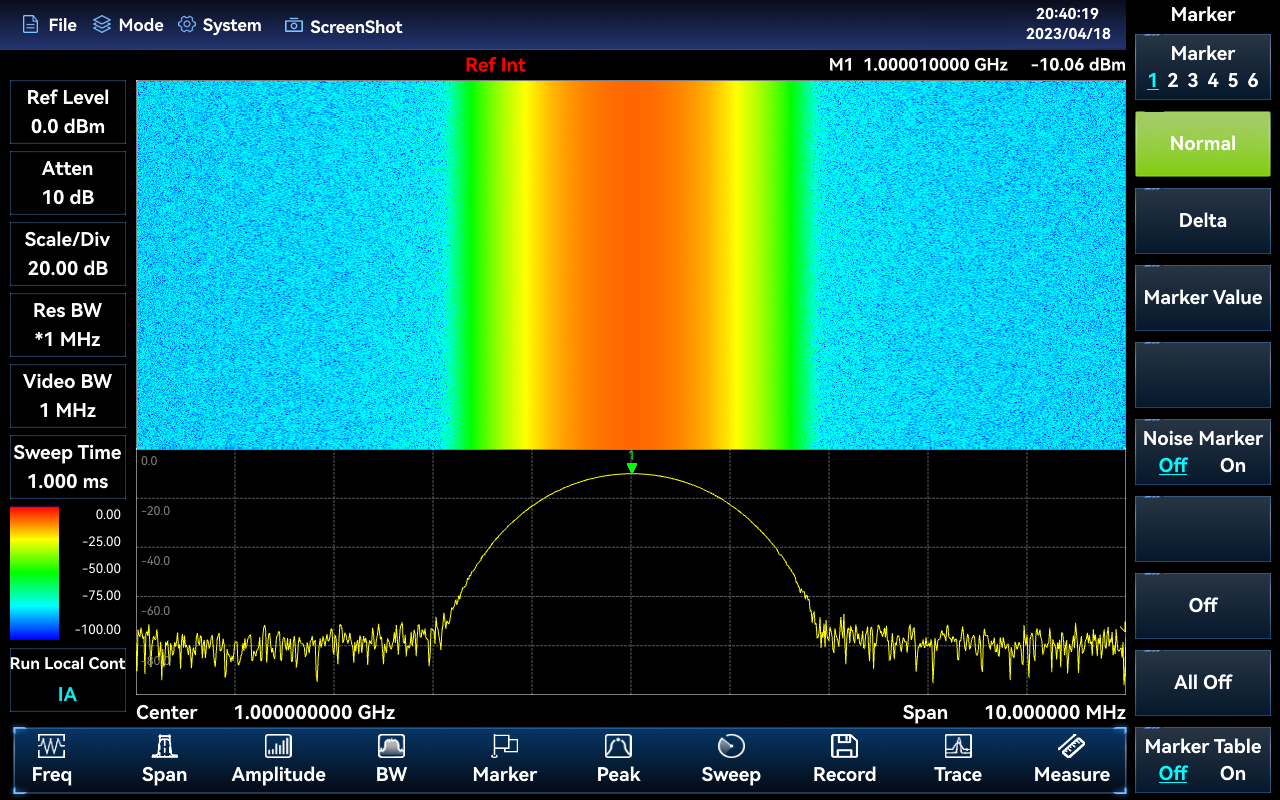
Task: Click the Record save icon
Action: tap(844, 747)
